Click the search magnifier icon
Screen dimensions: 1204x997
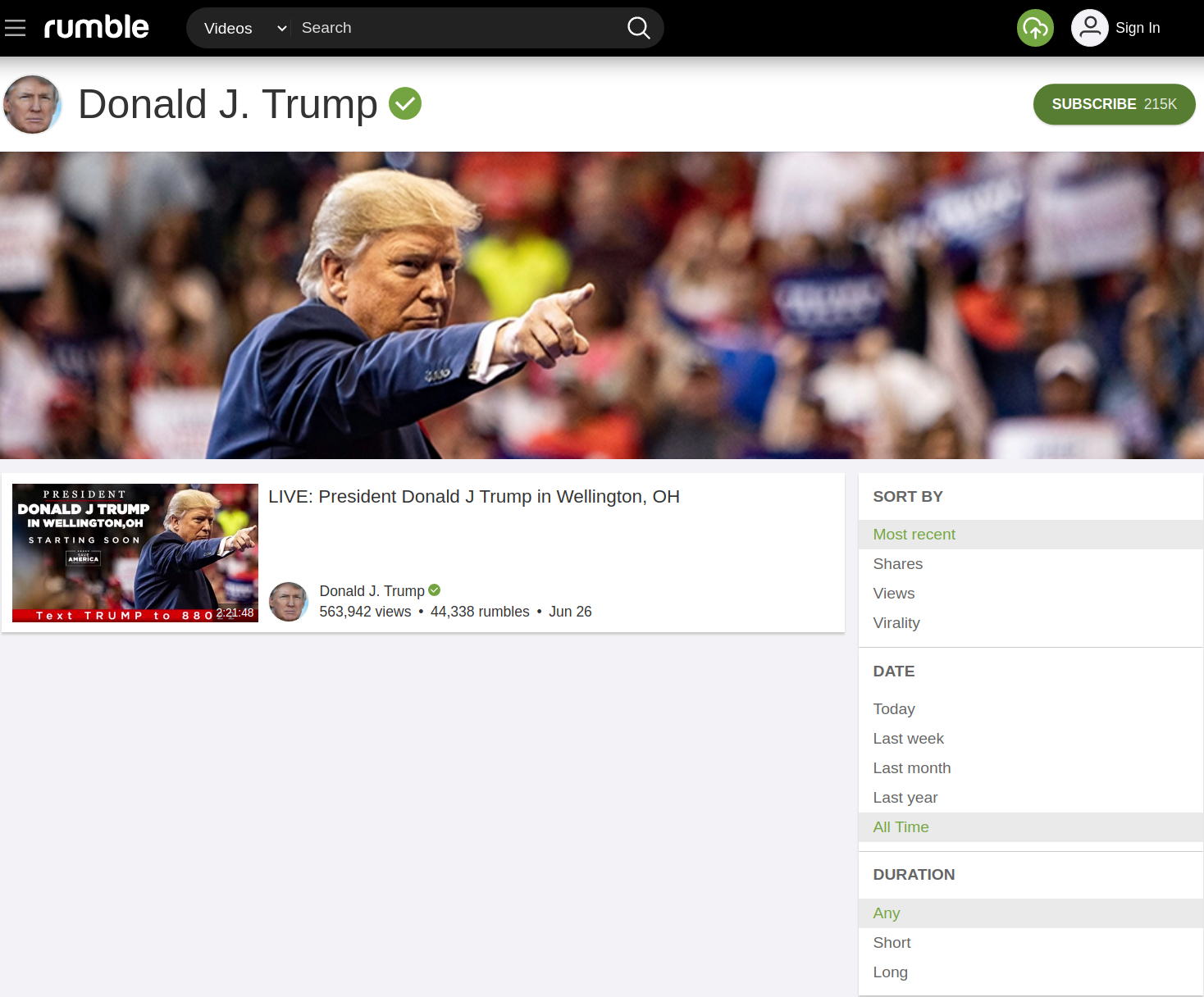click(x=638, y=28)
